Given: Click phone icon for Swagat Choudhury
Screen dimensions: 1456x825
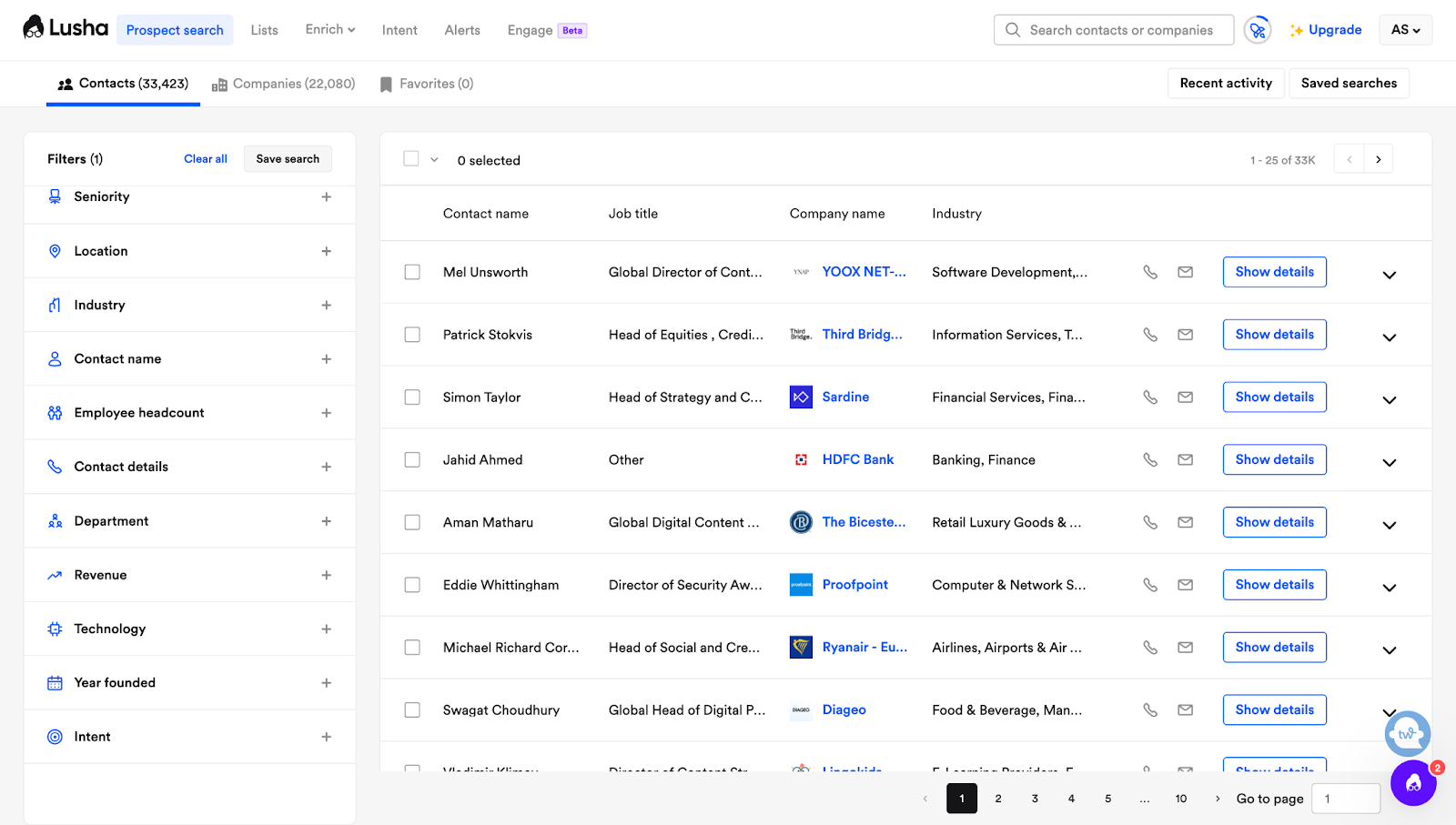Looking at the screenshot, I should click(1150, 710).
